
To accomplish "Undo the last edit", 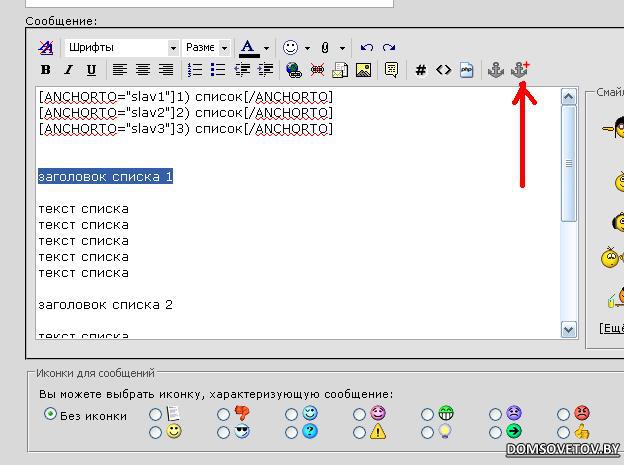I will 367,47.
